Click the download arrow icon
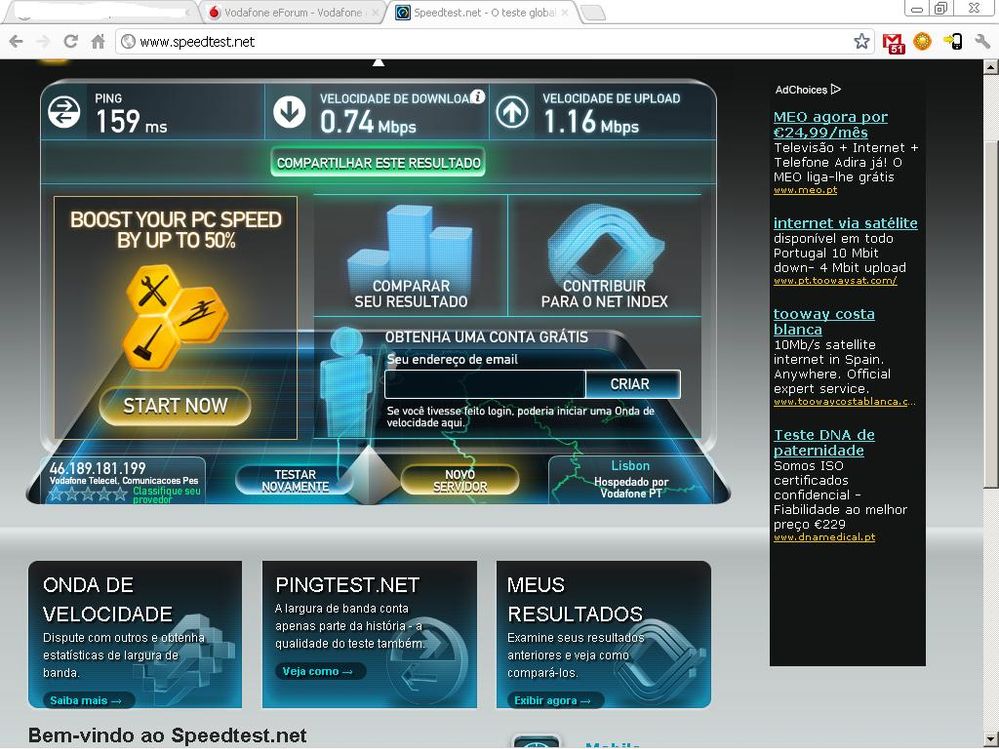 tap(289, 112)
